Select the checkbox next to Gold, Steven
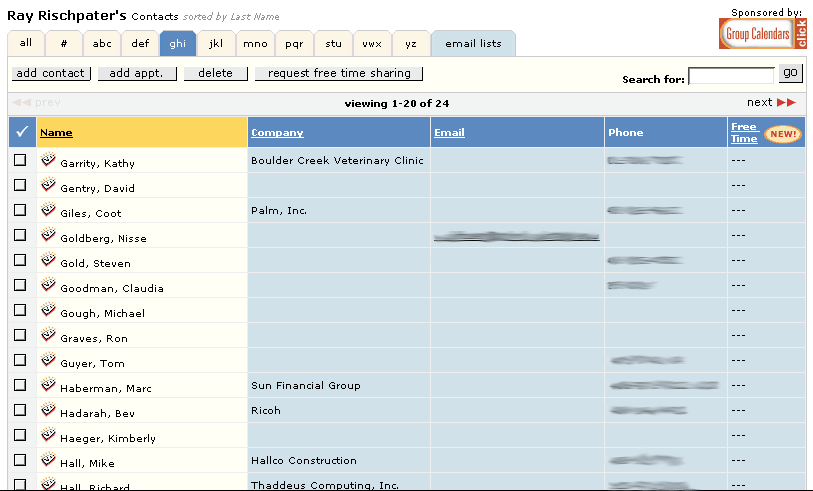The height and width of the screenshot is (491, 813). point(20,260)
